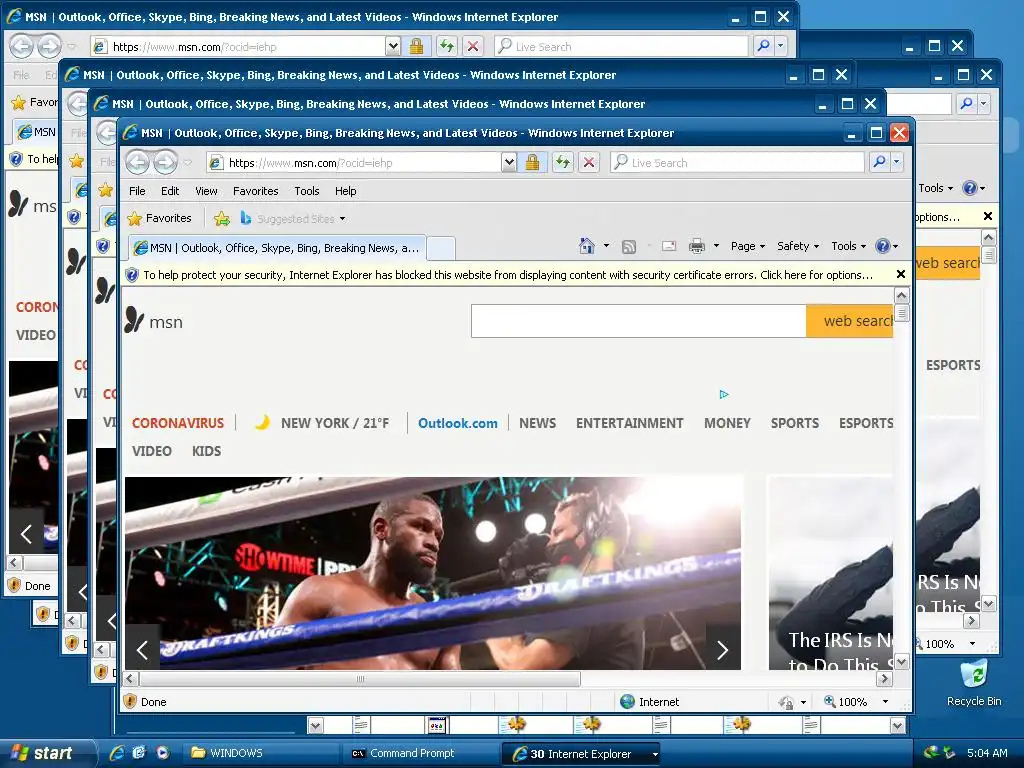Open the View menu in the front window
Image resolution: width=1024 pixels, height=768 pixels.
(x=206, y=191)
